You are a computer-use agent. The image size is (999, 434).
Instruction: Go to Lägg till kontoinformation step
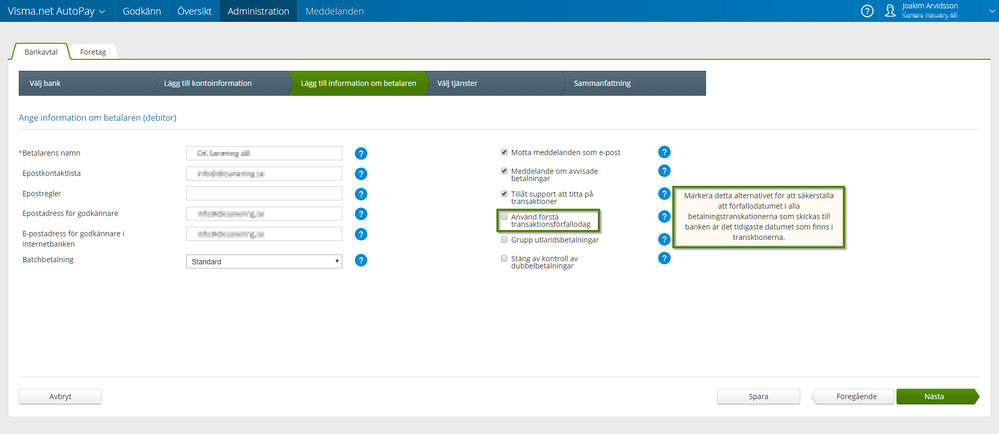coord(222,83)
